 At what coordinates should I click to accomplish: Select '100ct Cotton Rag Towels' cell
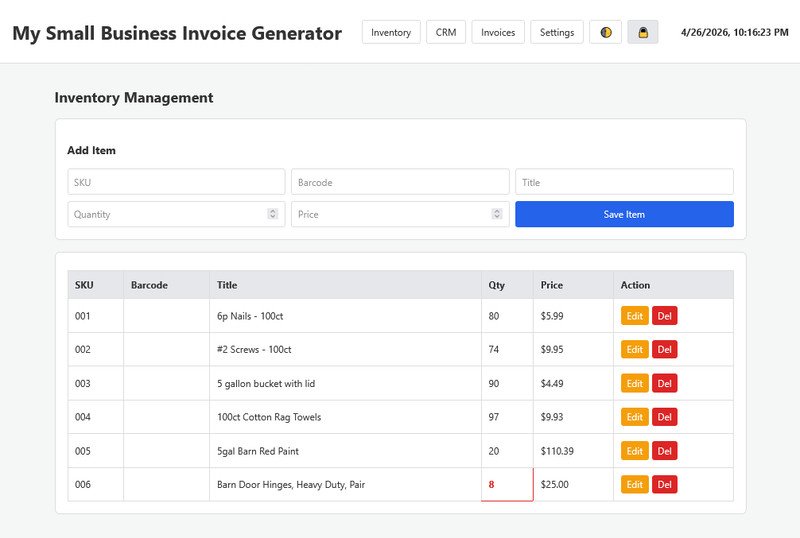click(x=345, y=417)
